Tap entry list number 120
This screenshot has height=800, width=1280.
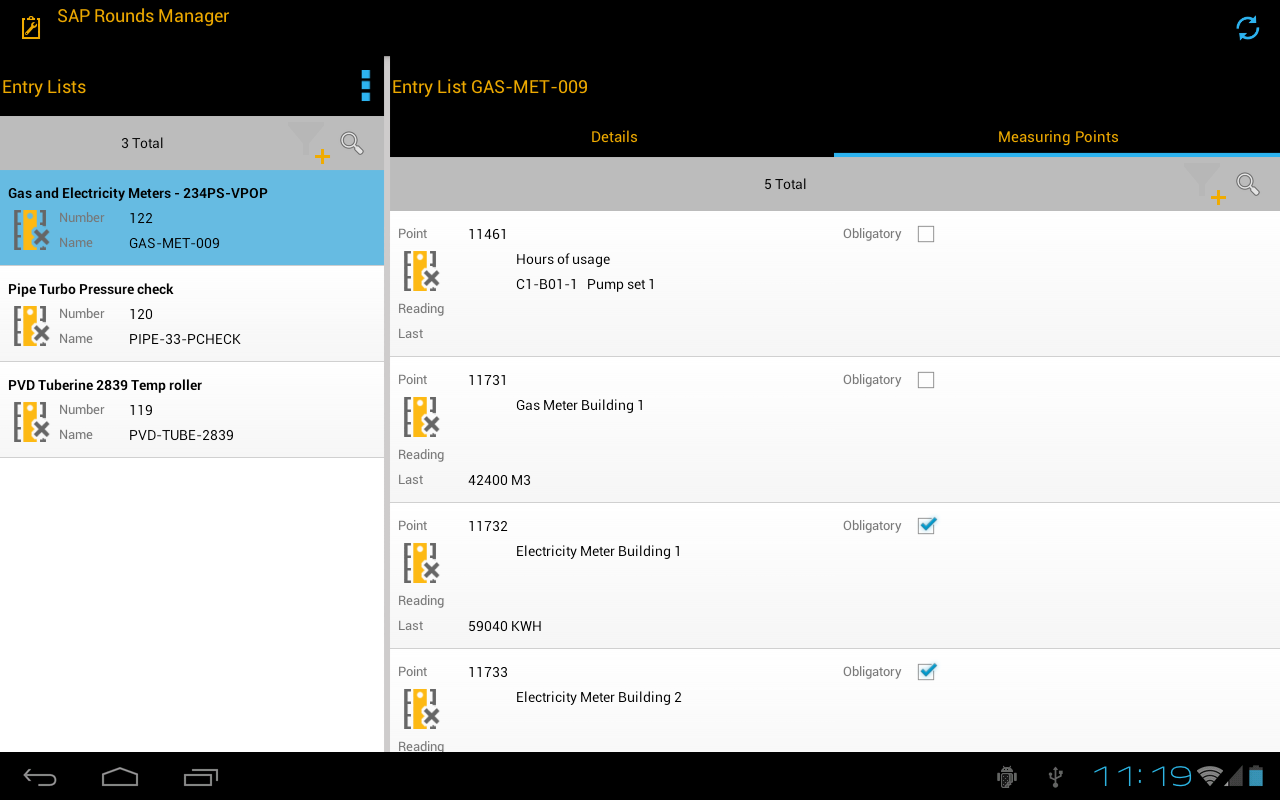(x=141, y=314)
